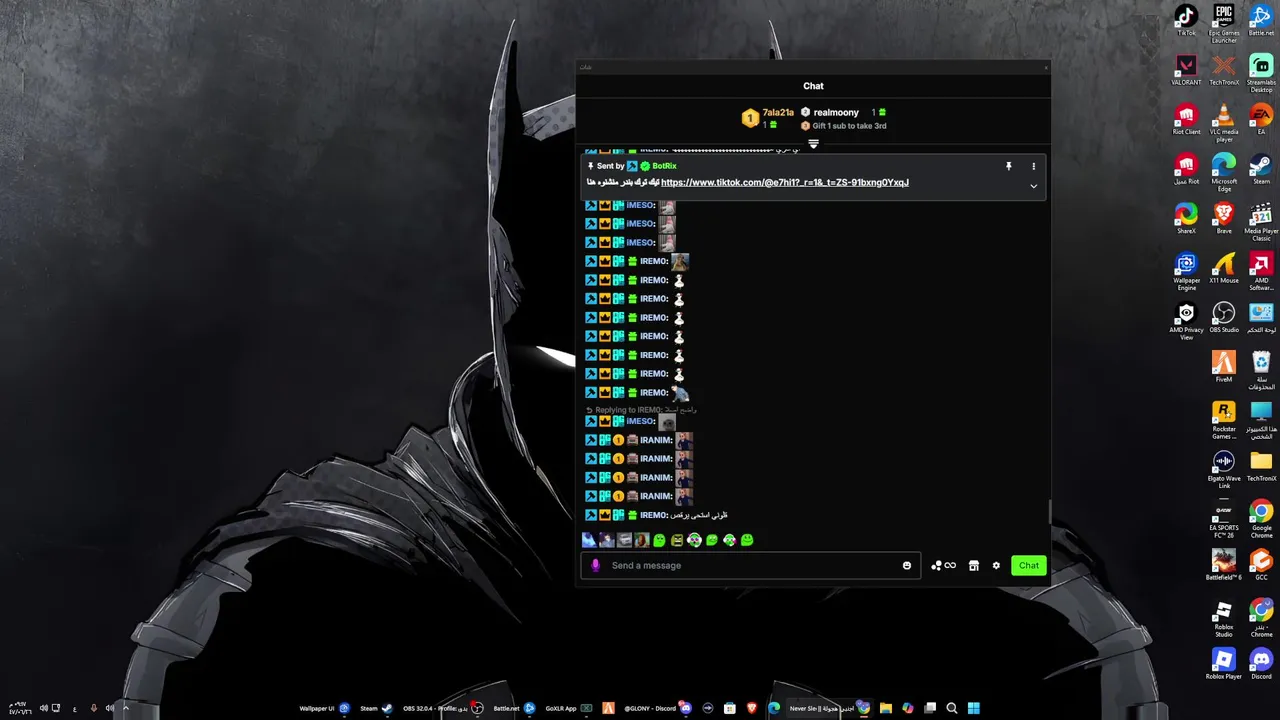Screen dimensions: 1280x720
Task: Open Wallpaper UI in taskbar
Action: point(324,708)
